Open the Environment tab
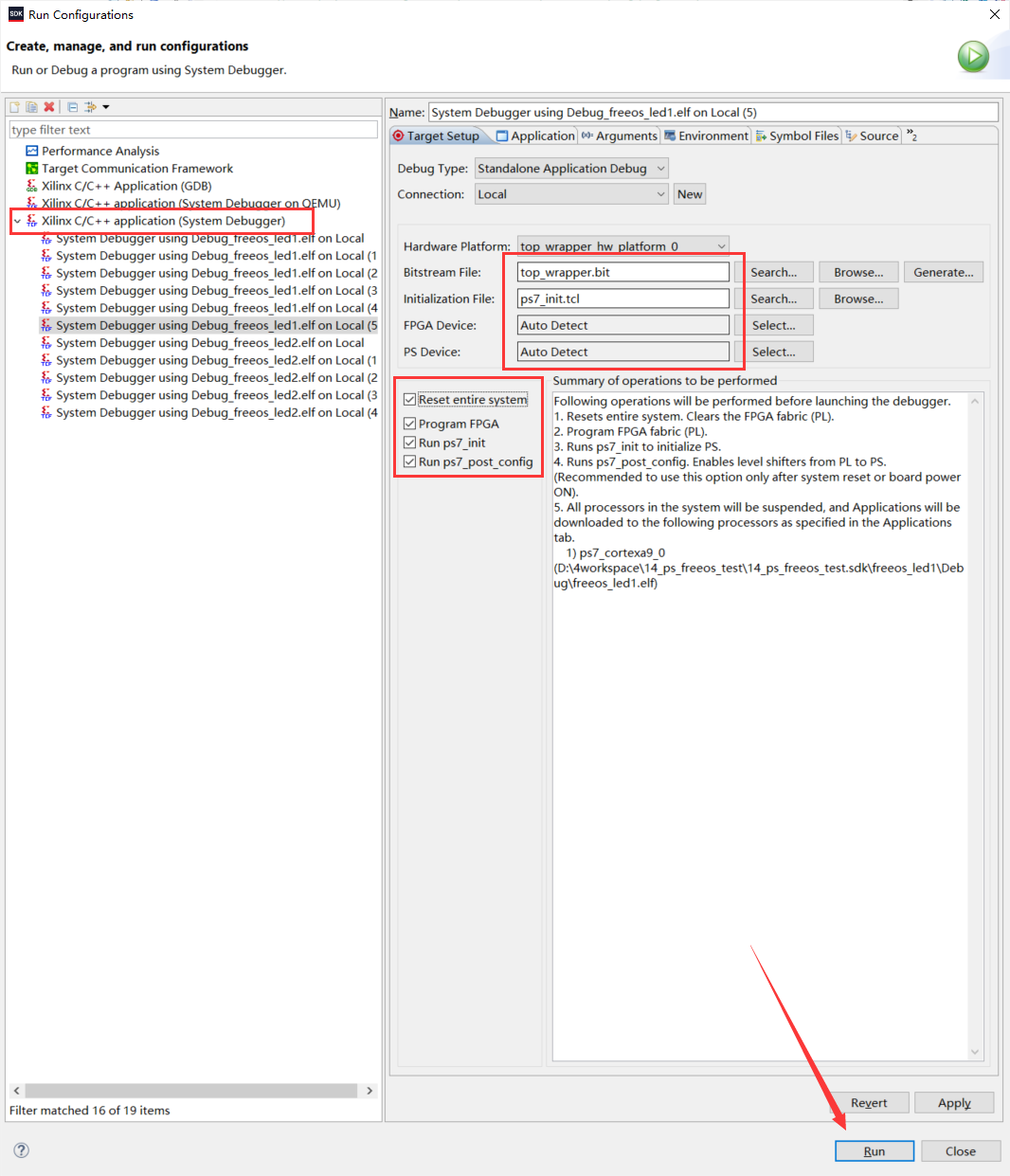This screenshot has height=1176, width=1010. pos(706,136)
